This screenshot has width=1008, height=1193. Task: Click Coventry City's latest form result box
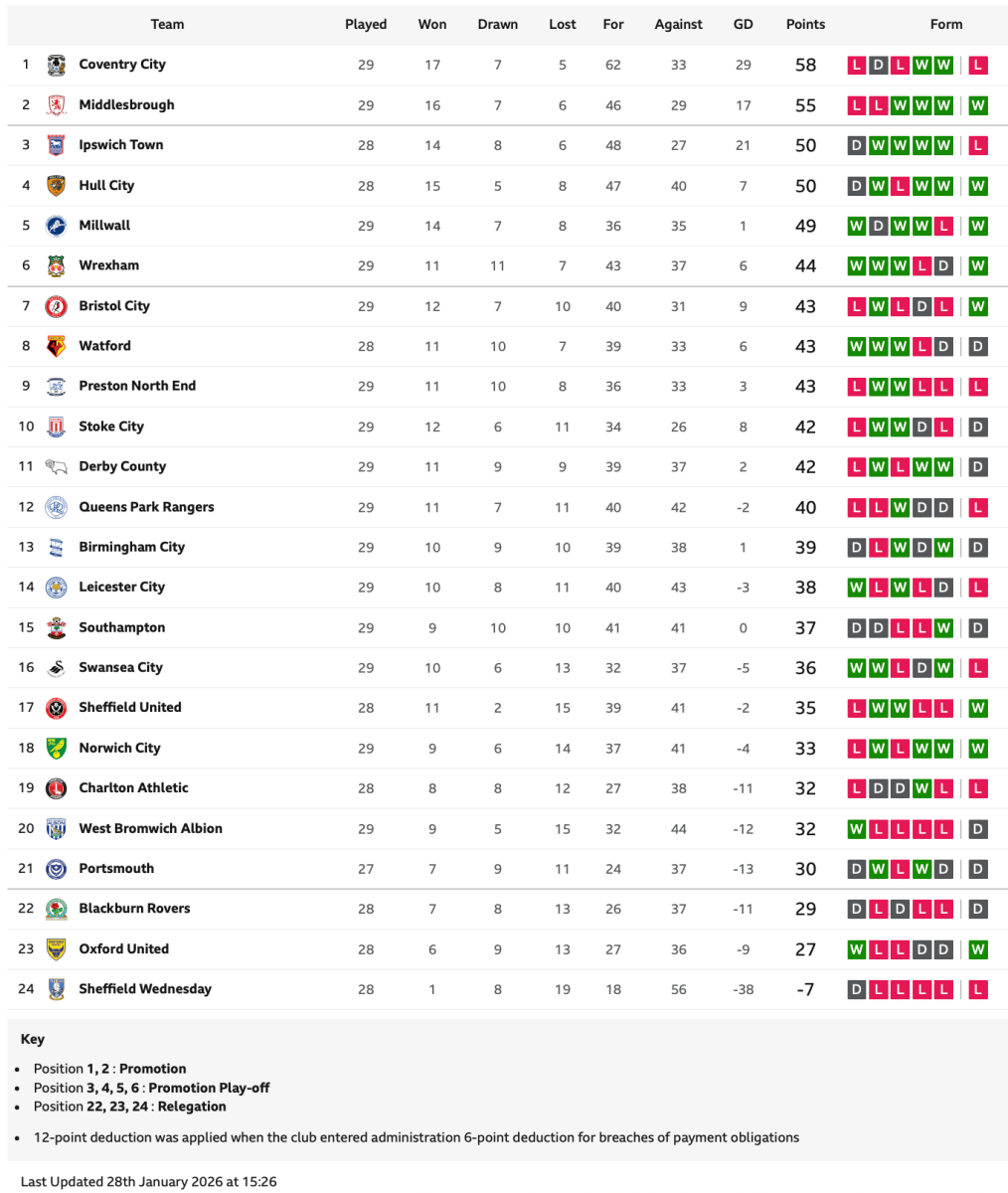[978, 66]
